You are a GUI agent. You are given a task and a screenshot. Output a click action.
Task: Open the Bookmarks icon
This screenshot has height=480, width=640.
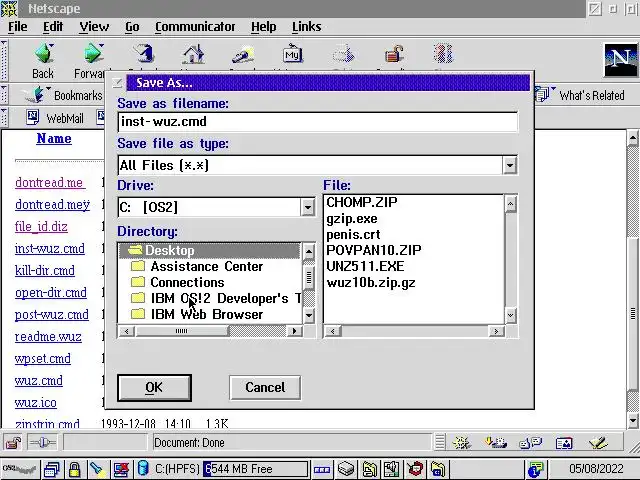[37, 95]
